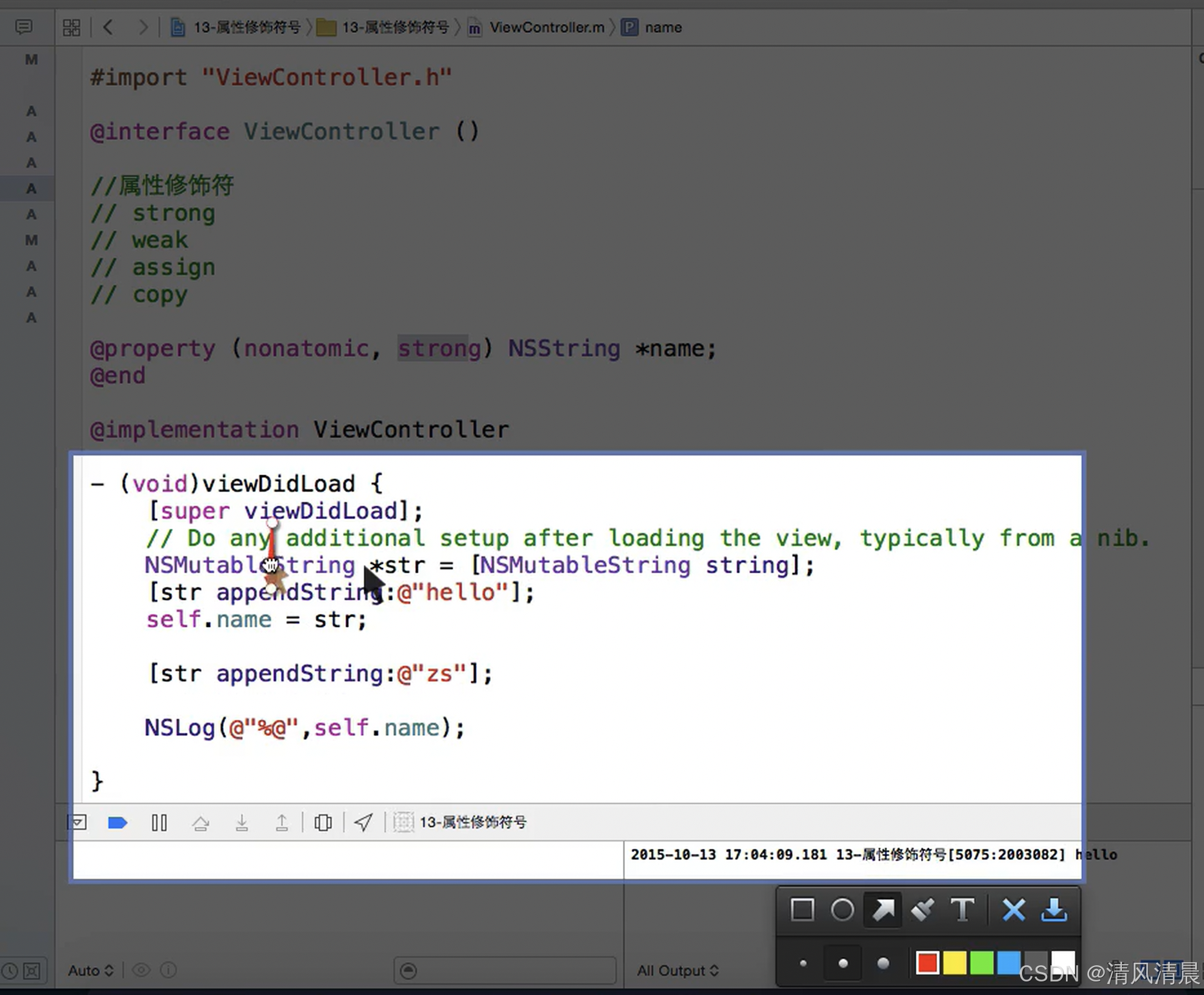Go forward with the right chevron

click(x=143, y=27)
